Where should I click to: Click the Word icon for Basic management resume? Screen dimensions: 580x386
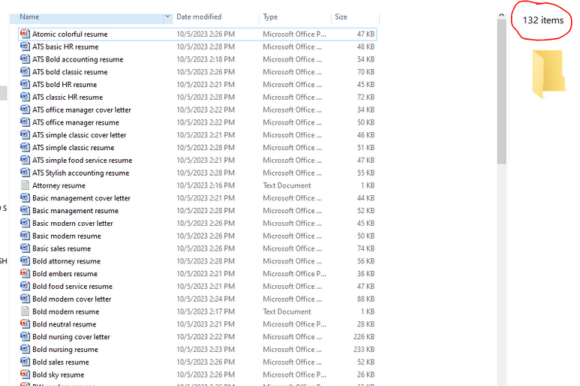click(25, 210)
